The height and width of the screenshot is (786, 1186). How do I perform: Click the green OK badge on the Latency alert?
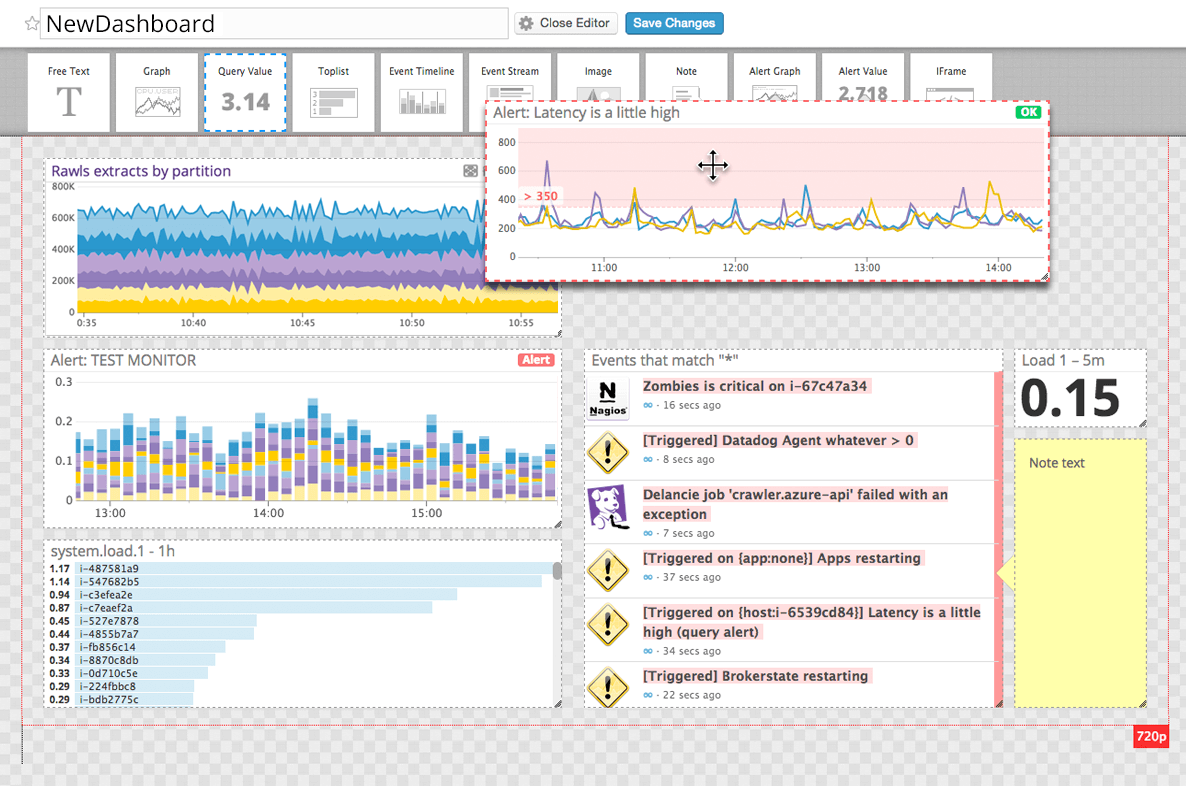(1028, 112)
